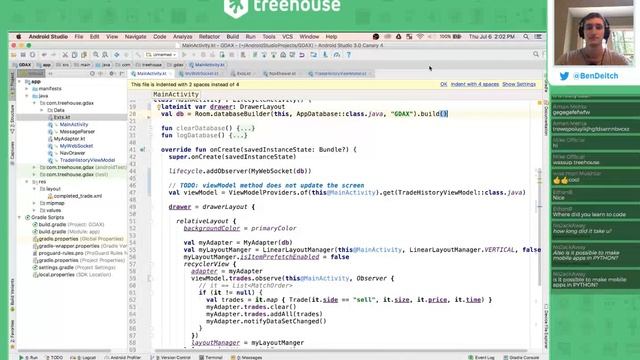Click OK in the indentation notification
The height and width of the screenshot is (360, 640).
(444, 84)
